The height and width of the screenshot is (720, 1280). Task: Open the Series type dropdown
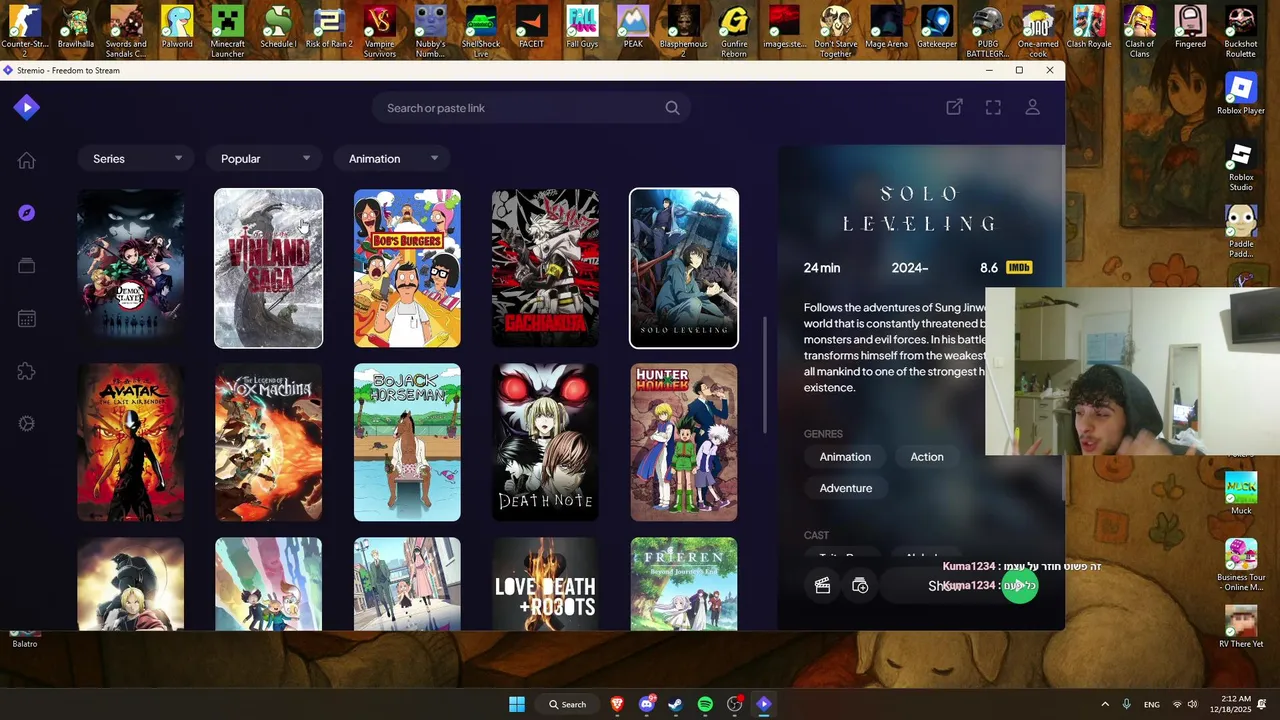point(136,158)
